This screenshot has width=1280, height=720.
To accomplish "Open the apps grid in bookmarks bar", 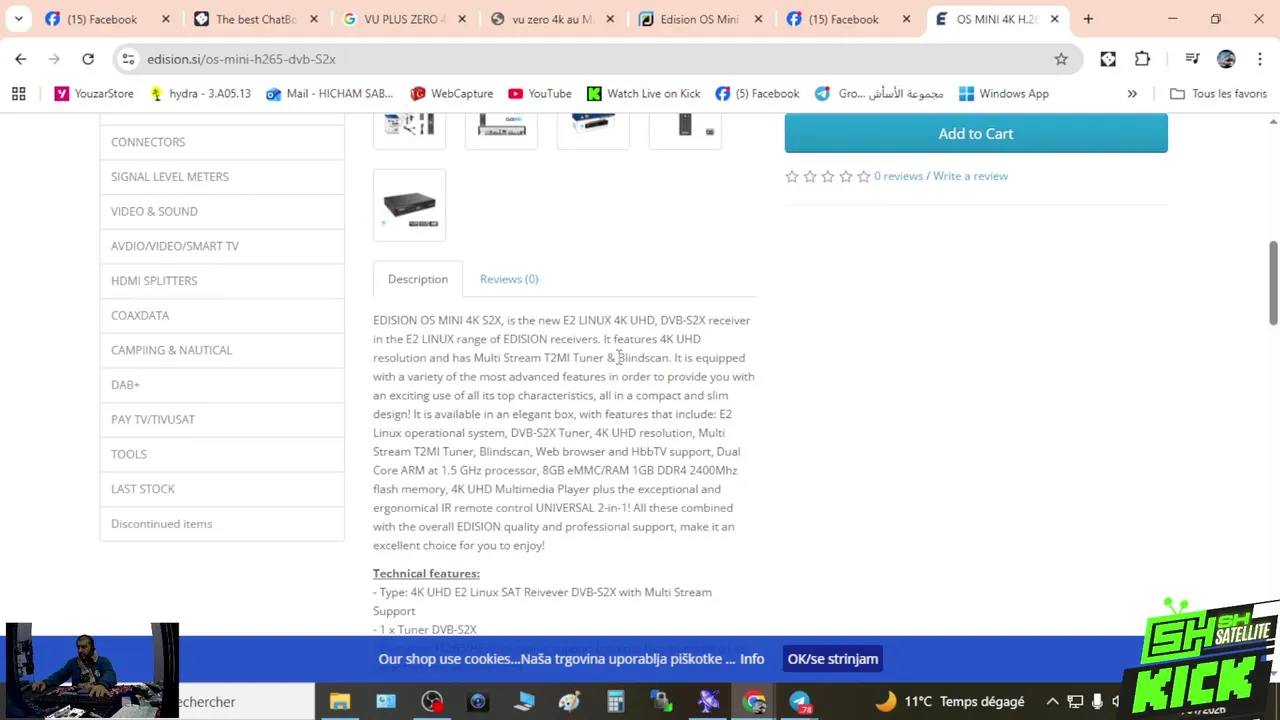I will pos(18,94).
